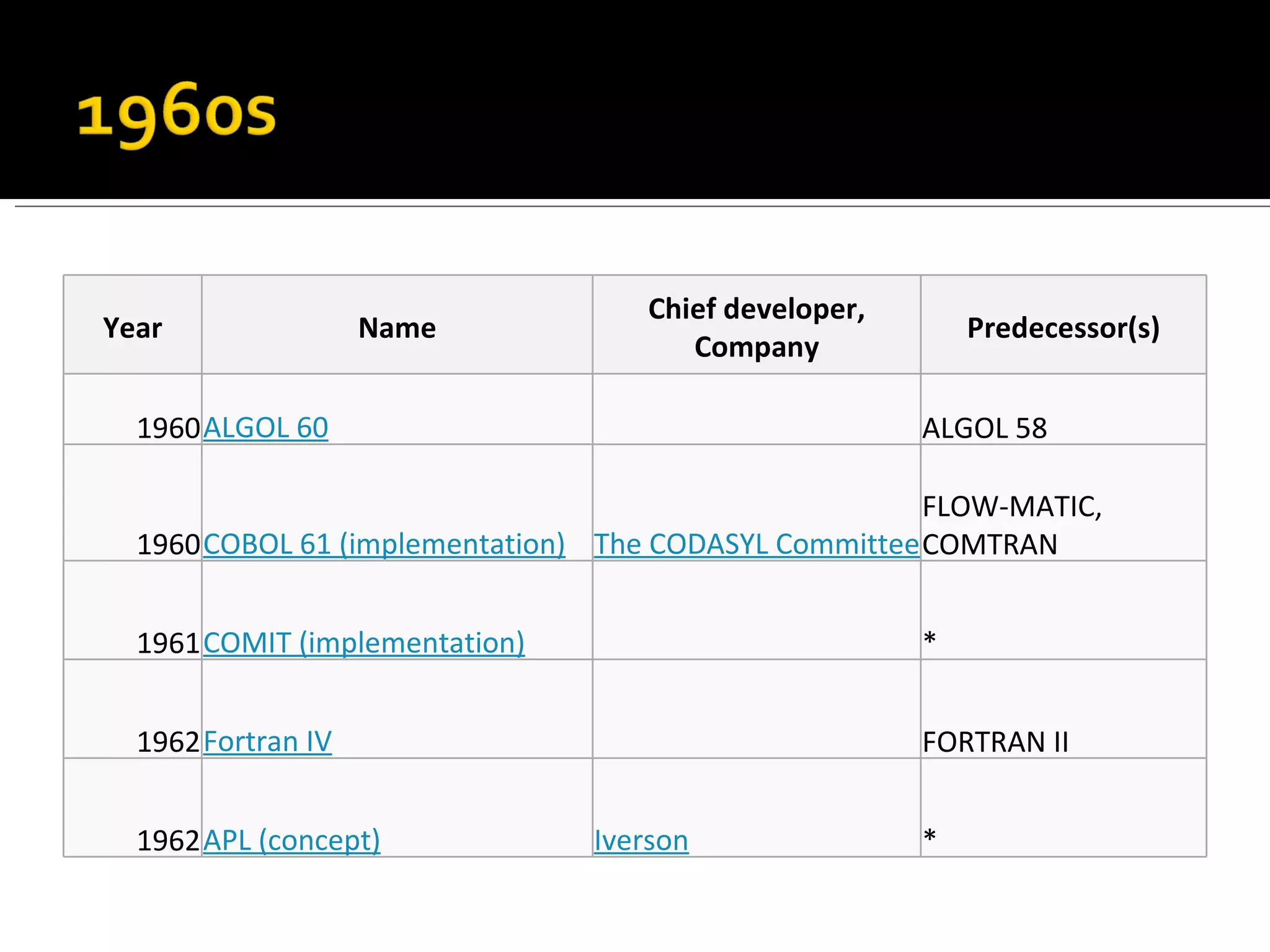Click year 1962 in APL row
The image size is (1270, 952).
(168, 840)
